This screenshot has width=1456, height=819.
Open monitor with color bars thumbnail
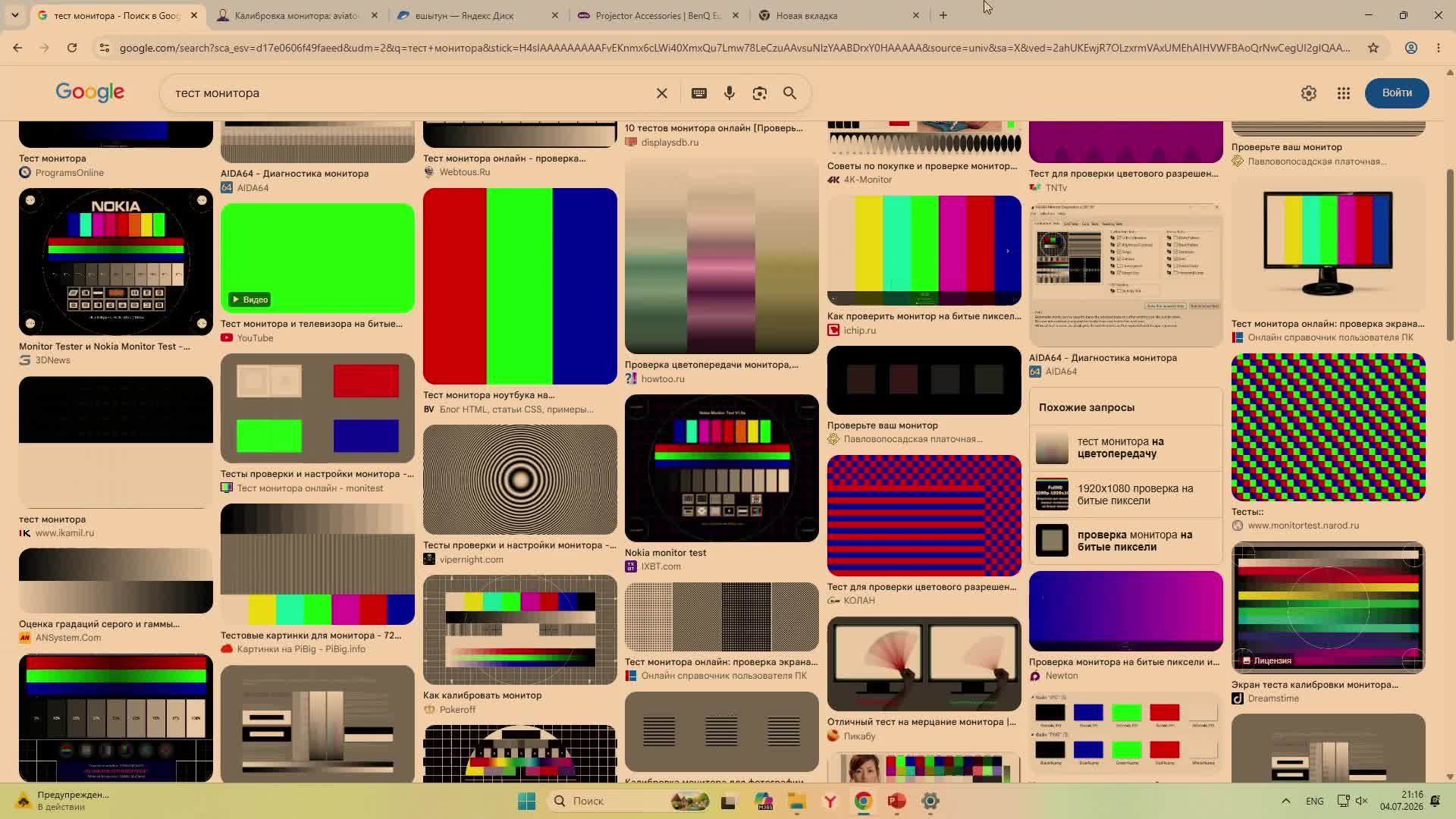pos(1328,245)
